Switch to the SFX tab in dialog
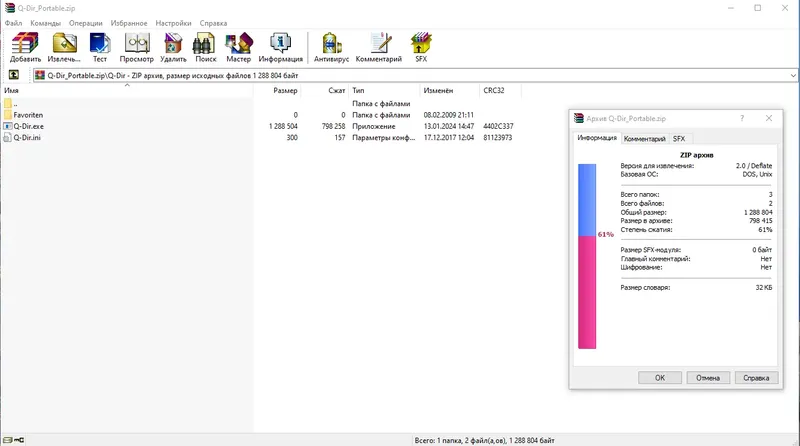Image resolution: width=800 pixels, height=446 pixels. pyautogui.click(x=679, y=139)
